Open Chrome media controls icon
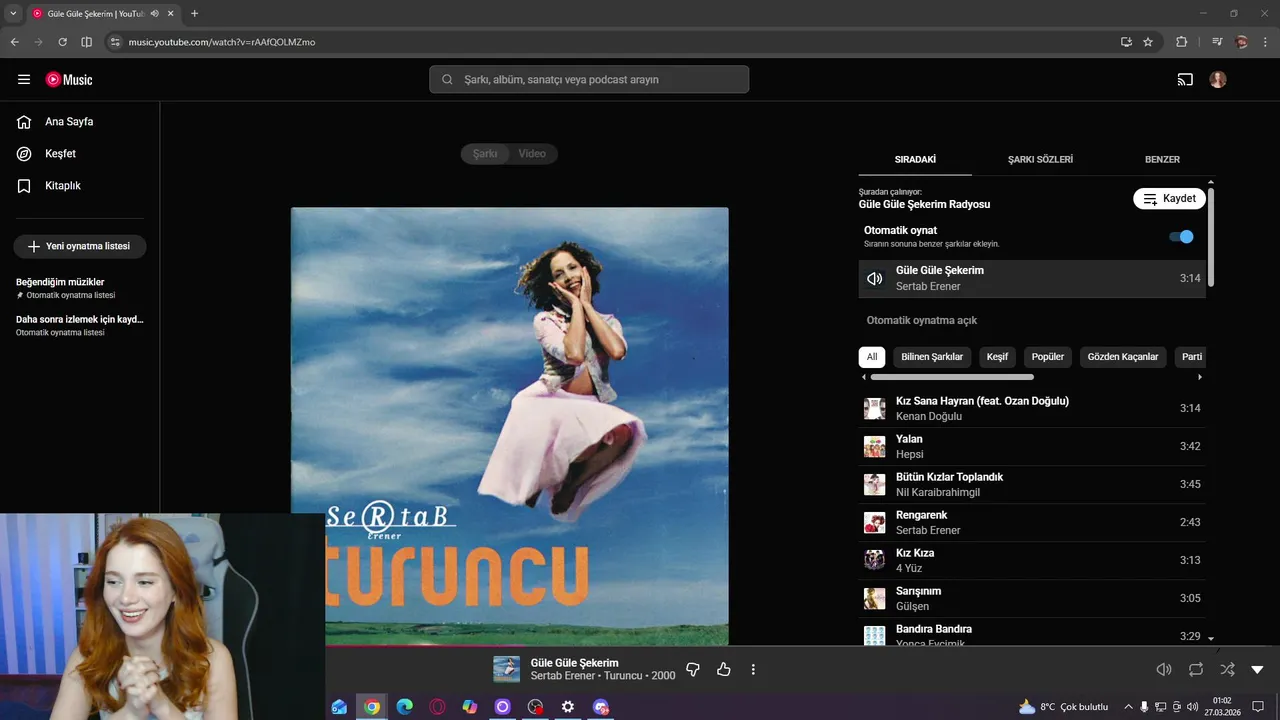1280x720 pixels. pos(1217,42)
